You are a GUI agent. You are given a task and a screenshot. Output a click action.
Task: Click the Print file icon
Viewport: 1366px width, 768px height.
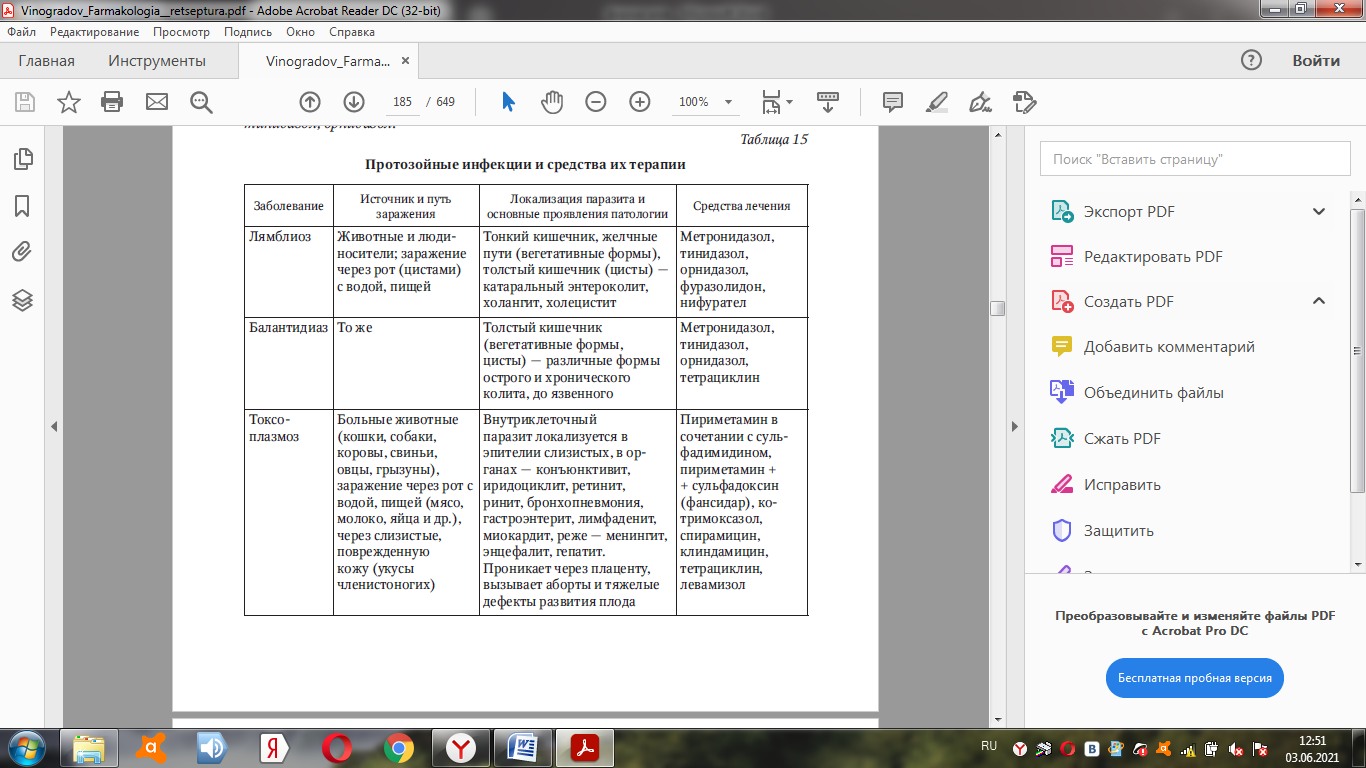point(112,102)
